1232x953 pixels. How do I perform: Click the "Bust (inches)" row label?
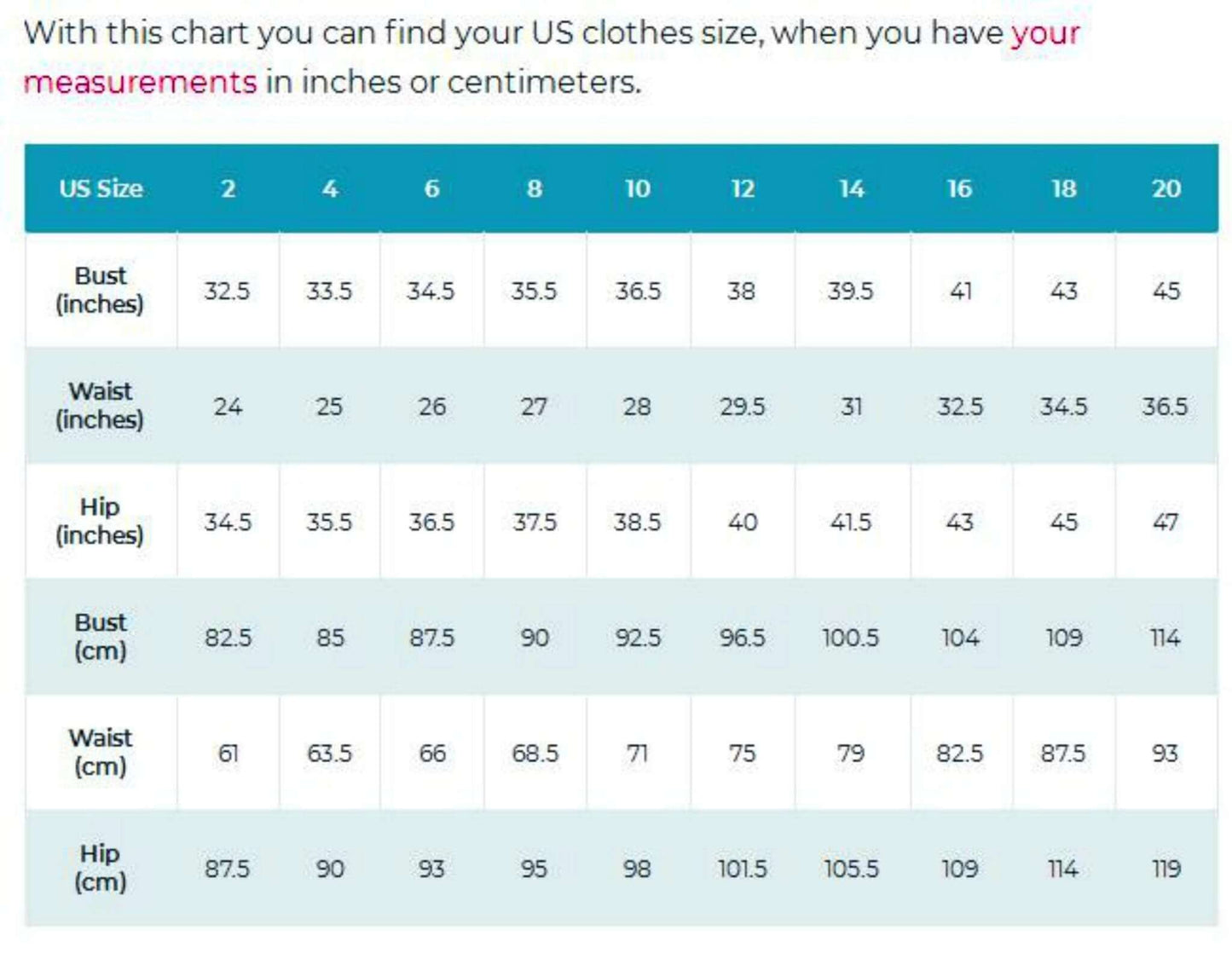click(101, 290)
